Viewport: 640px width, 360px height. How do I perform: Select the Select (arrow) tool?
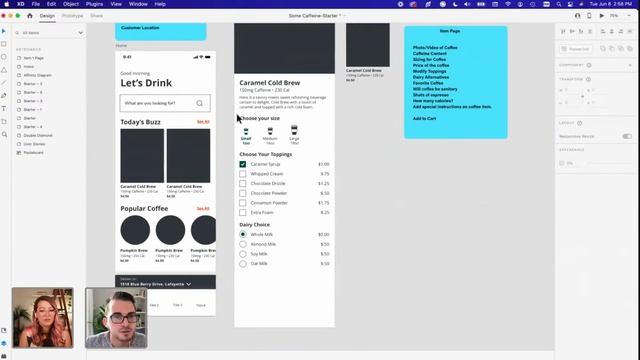click(x=4, y=31)
